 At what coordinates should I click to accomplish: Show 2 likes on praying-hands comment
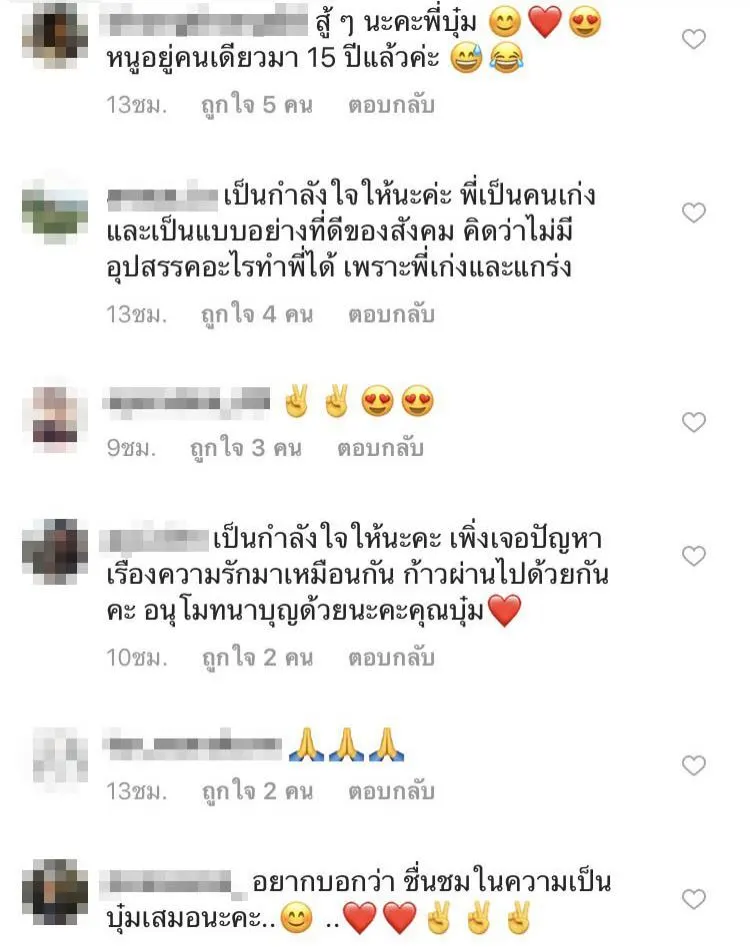257,792
